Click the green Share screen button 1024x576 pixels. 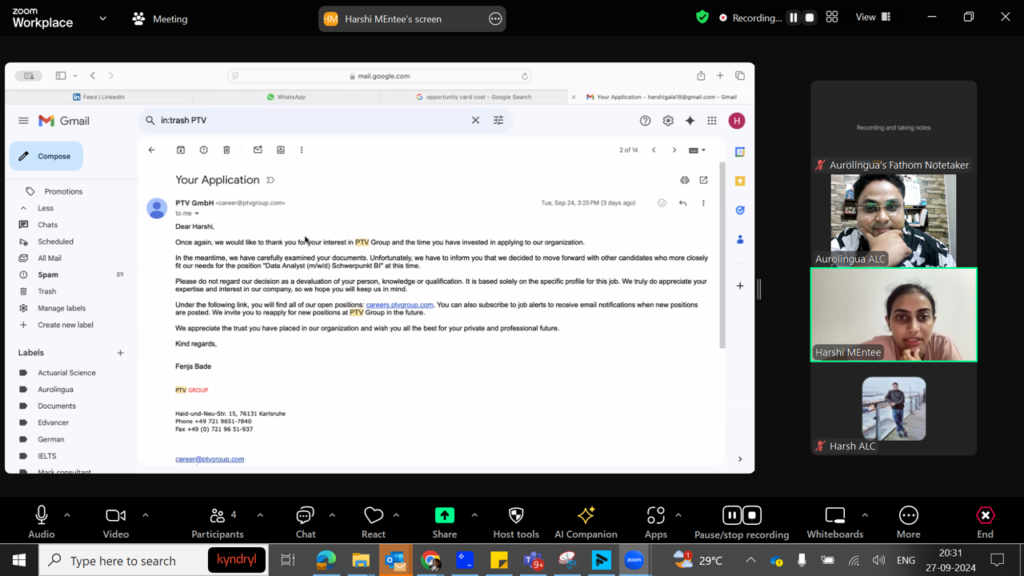click(x=444, y=516)
